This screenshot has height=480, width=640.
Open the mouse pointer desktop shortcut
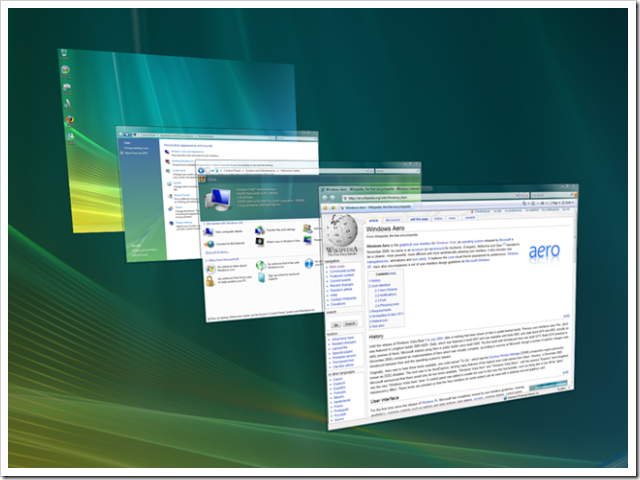point(68,103)
